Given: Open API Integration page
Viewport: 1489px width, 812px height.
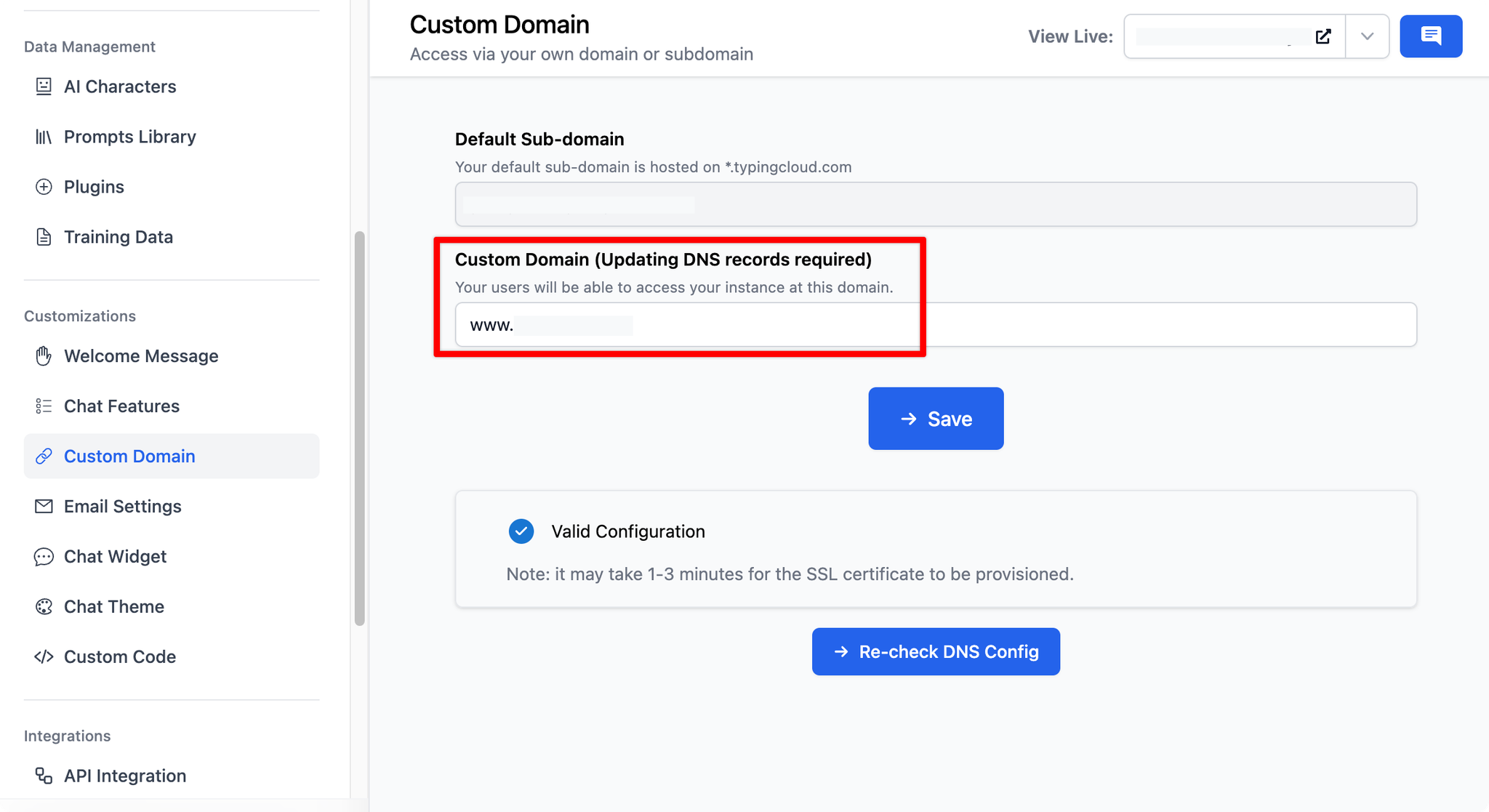Looking at the screenshot, I should tap(172, 776).
